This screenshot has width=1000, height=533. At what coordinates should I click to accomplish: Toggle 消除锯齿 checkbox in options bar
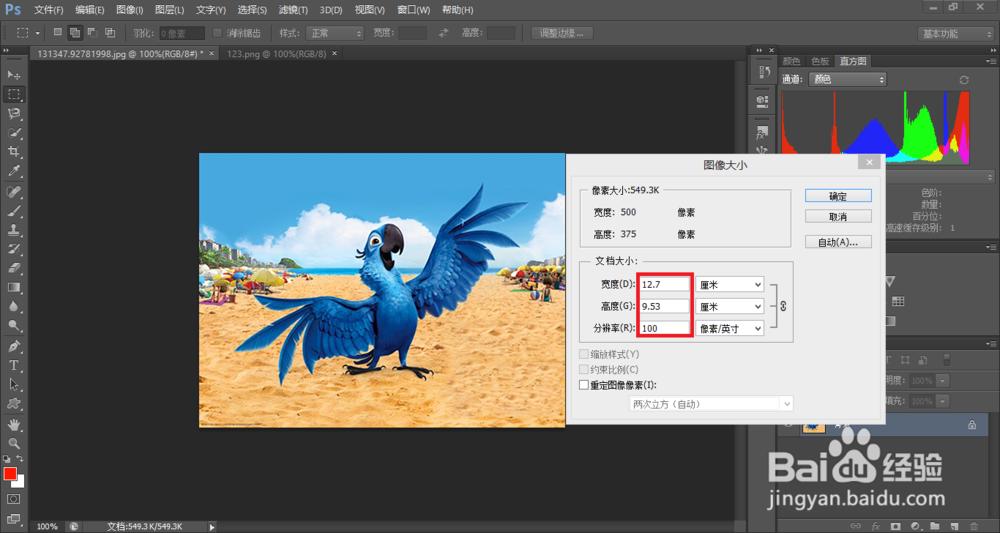tap(217, 33)
